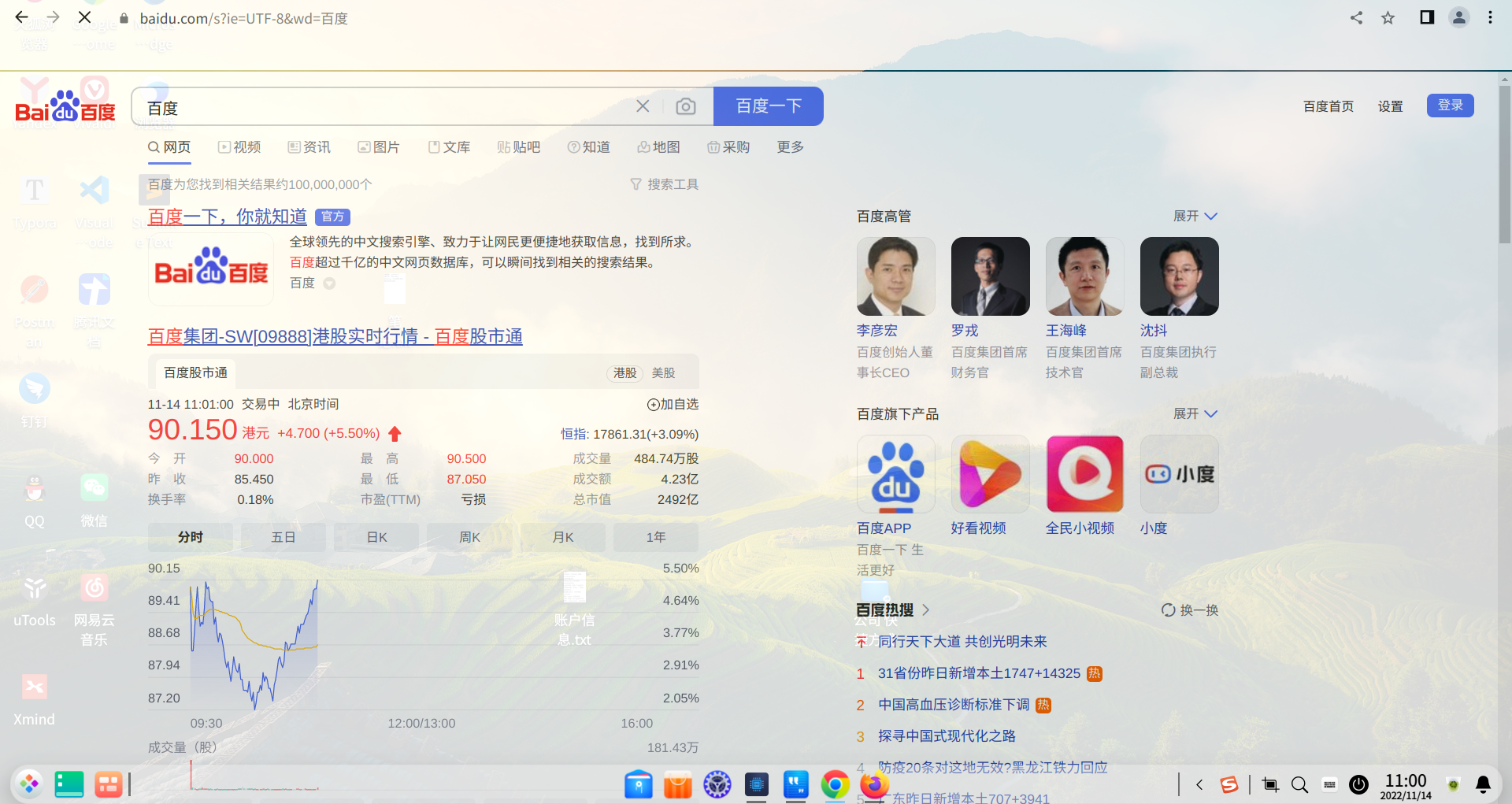This screenshot has height=804, width=1512.
Task: Open the 搜索工具 filter
Action: 665,184
